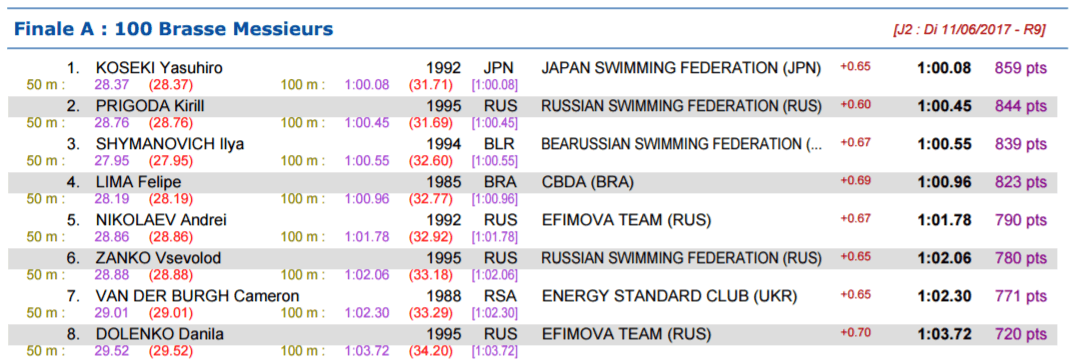Viewport: 1070px width, 364px height.
Task: Click the 844 pts score
Action: click(1021, 107)
